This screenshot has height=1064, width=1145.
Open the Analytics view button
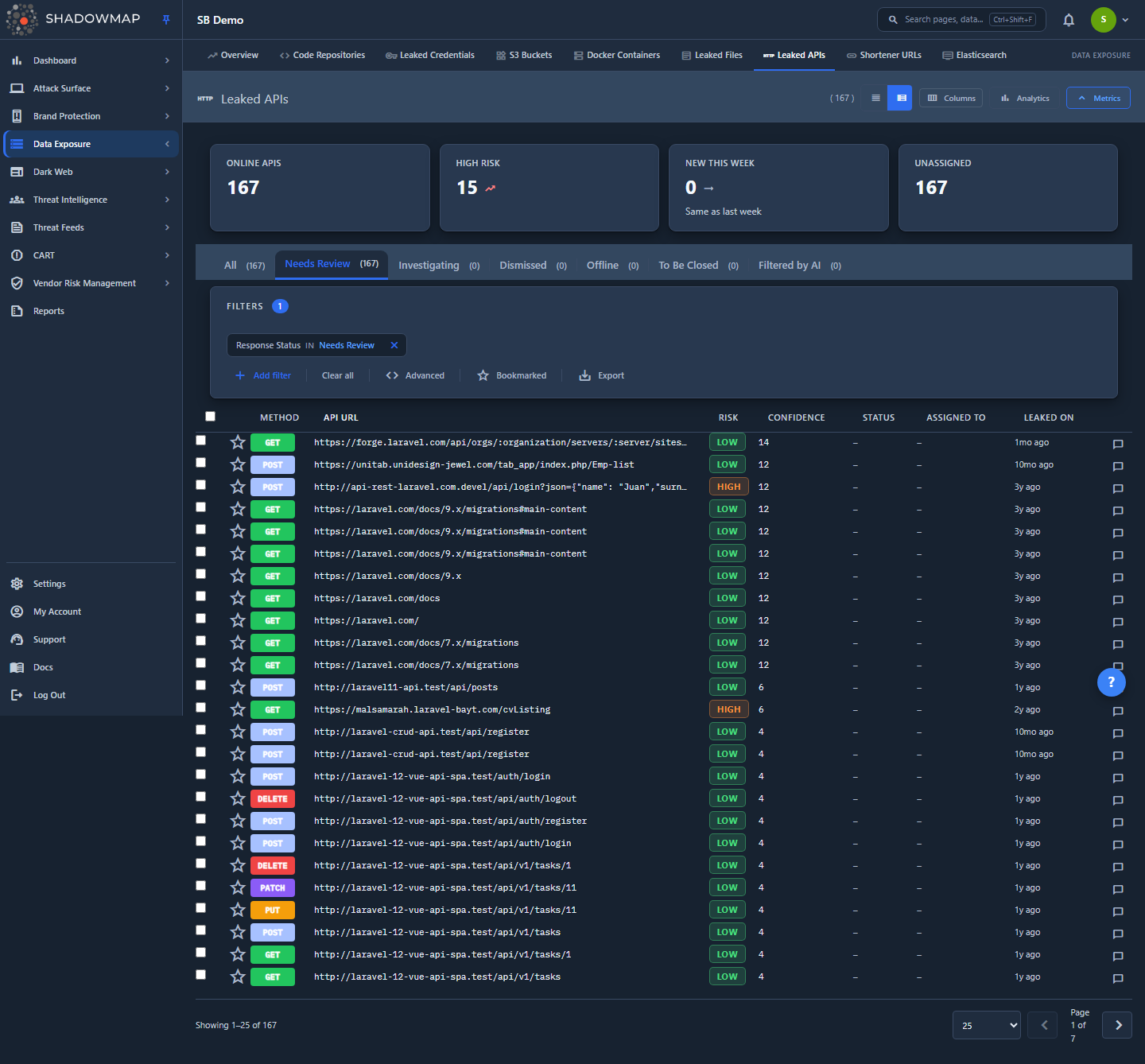(x=1025, y=98)
